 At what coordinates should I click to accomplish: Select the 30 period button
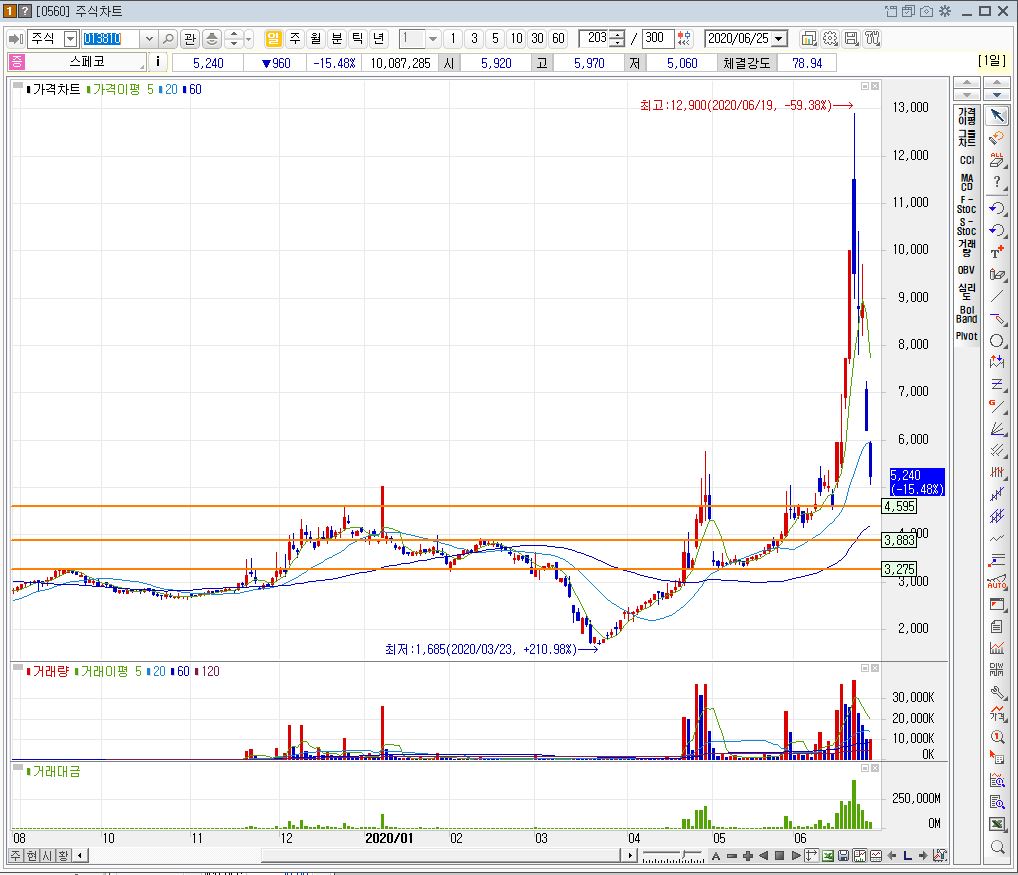pyautogui.click(x=538, y=39)
